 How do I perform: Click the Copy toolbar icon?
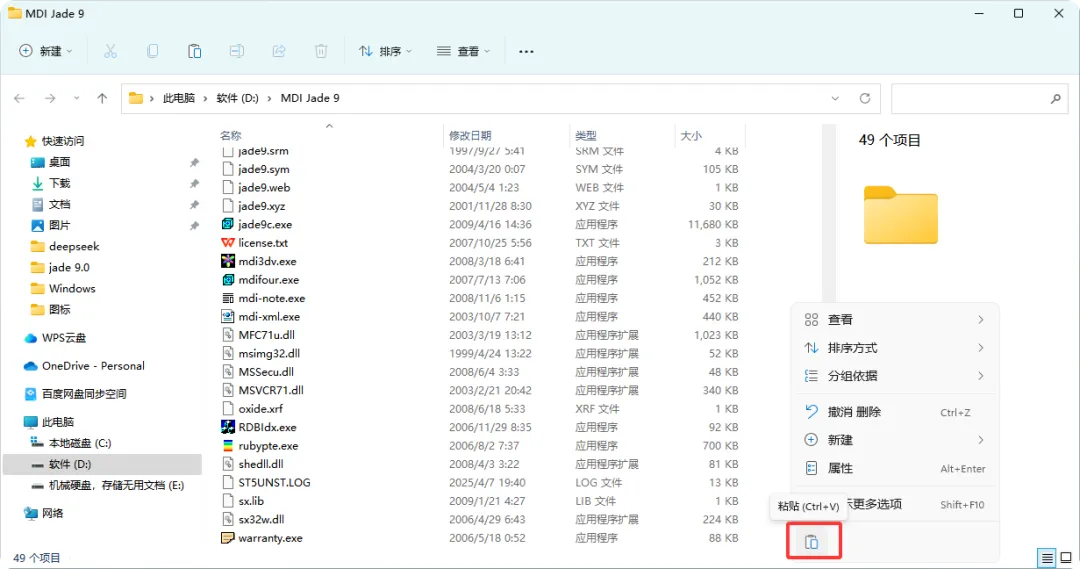[x=152, y=51]
